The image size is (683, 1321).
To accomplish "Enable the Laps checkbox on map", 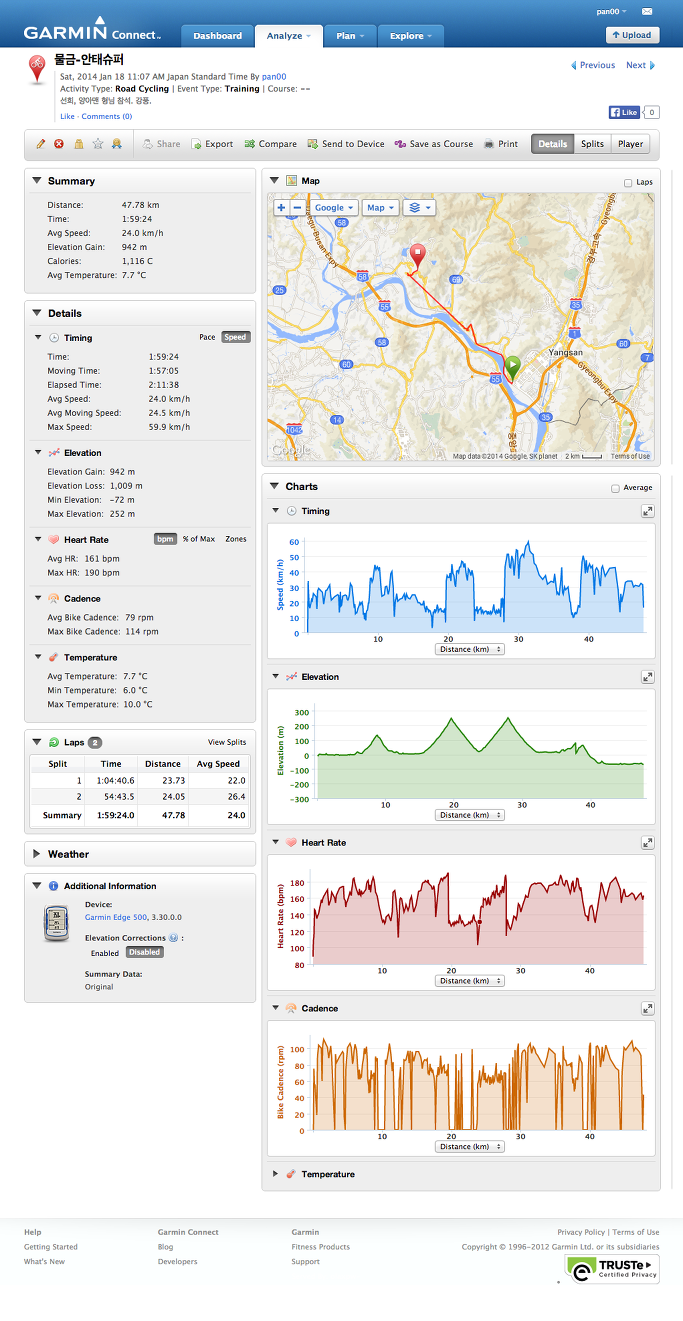I will tap(628, 183).
